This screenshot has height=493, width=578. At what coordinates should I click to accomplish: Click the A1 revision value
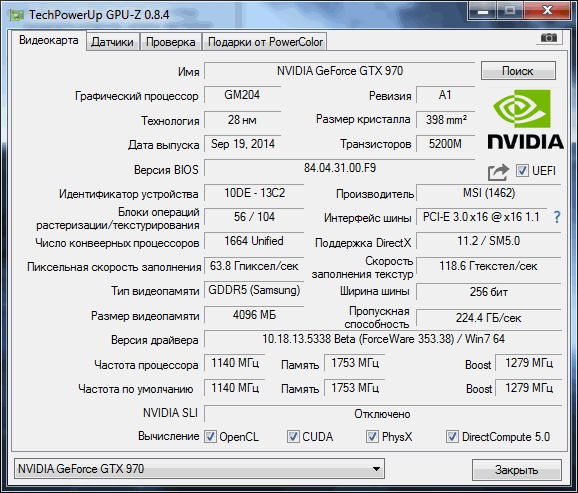pos(445,95)
